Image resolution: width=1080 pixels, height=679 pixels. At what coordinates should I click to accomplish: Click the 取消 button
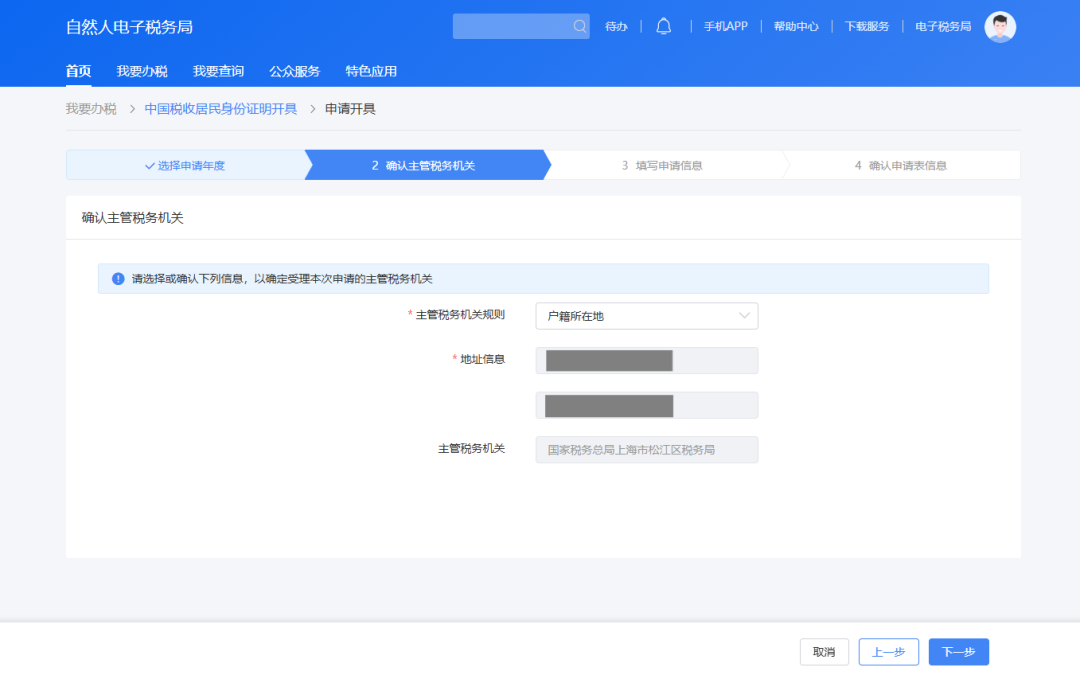(824, 652)
